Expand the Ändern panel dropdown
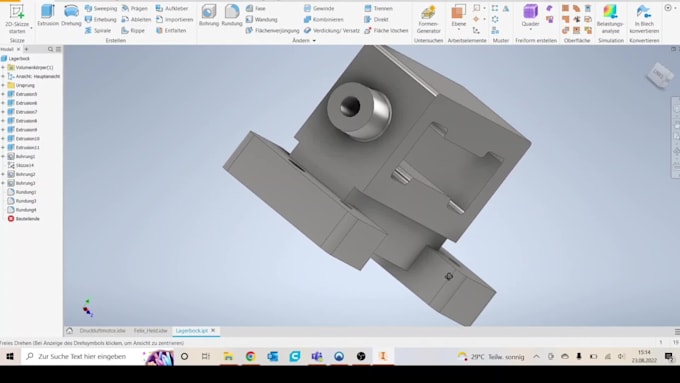 304,40
